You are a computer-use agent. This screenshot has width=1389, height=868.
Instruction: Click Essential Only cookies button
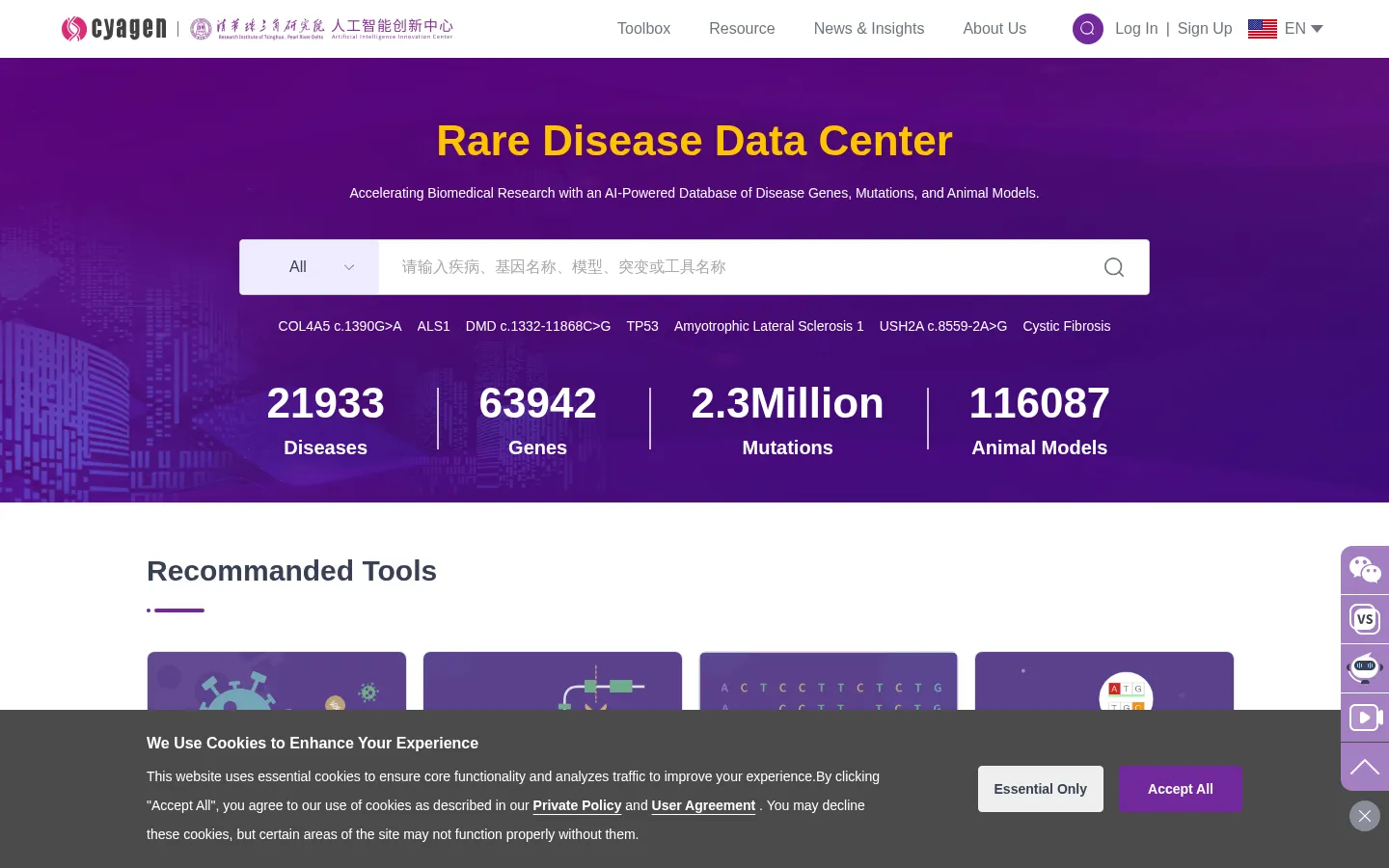coord(1041,789)
